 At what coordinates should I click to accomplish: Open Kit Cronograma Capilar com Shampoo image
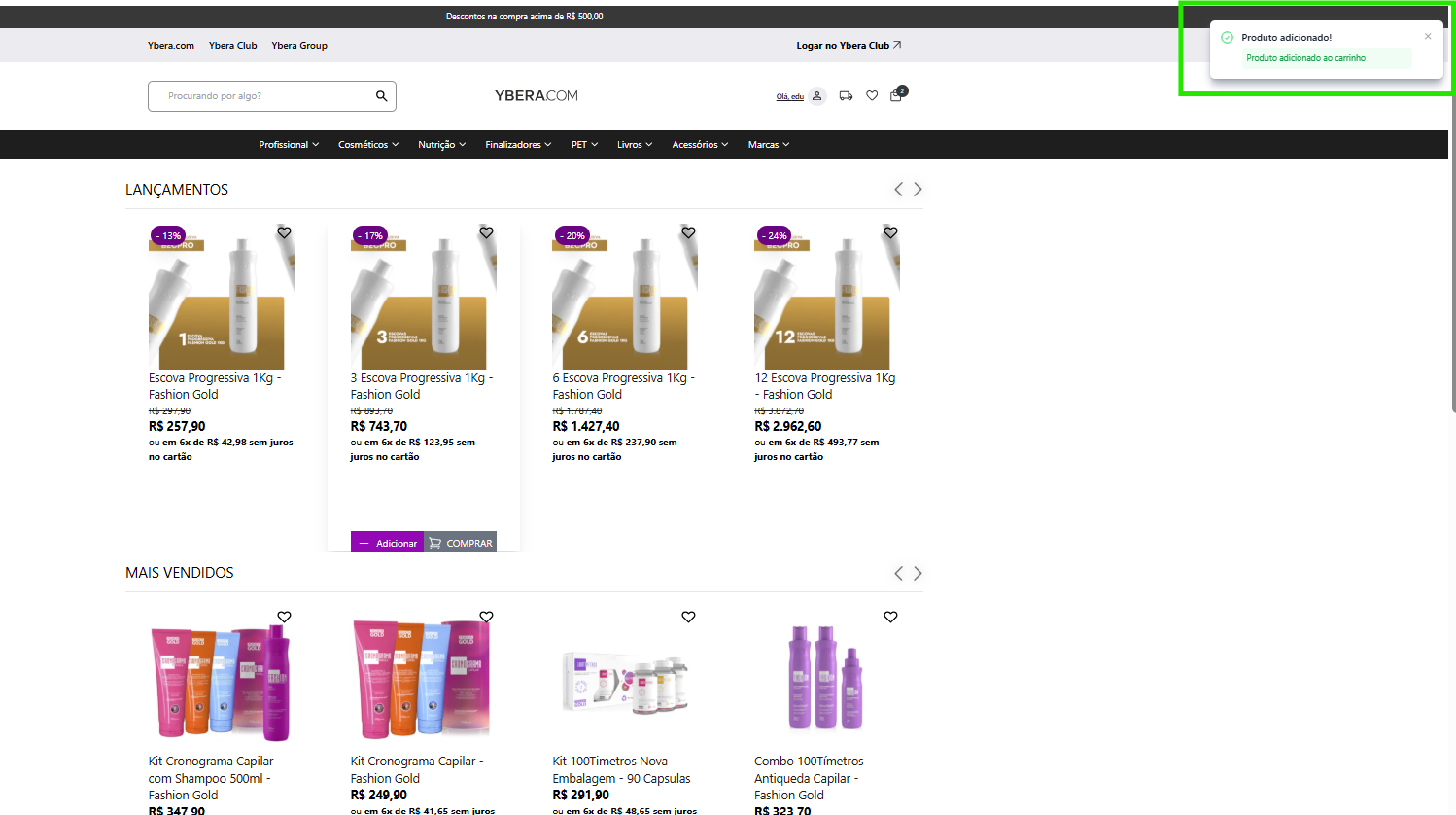(222, 682)
